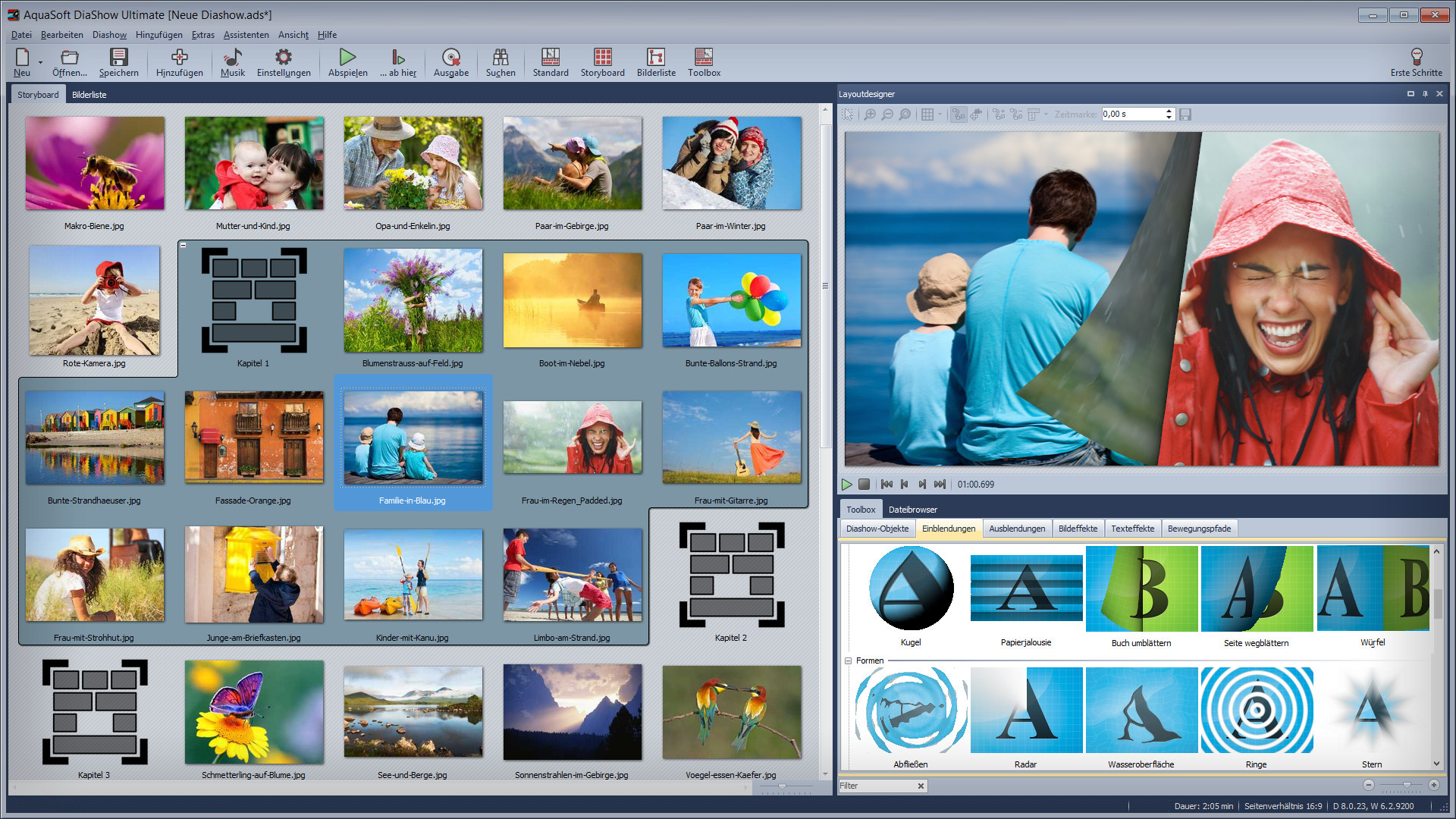The height and width of the screenshot is (819, 1456).
Task: Select the Bildeffekte tab
Action: 1077,529
